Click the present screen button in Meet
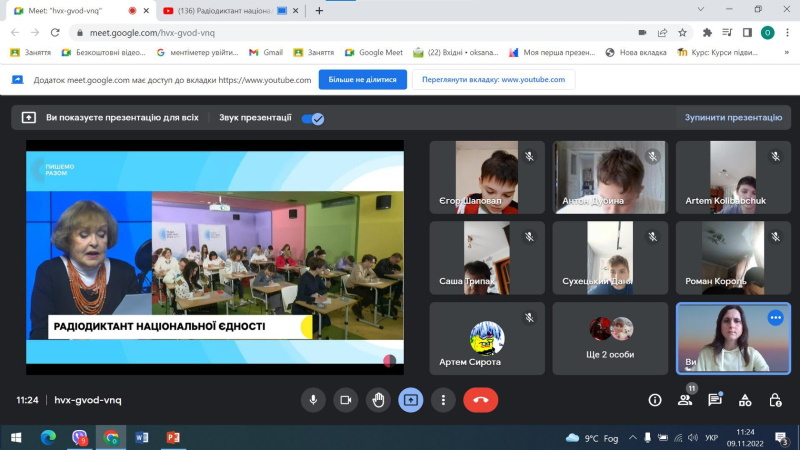 [411, 400]
